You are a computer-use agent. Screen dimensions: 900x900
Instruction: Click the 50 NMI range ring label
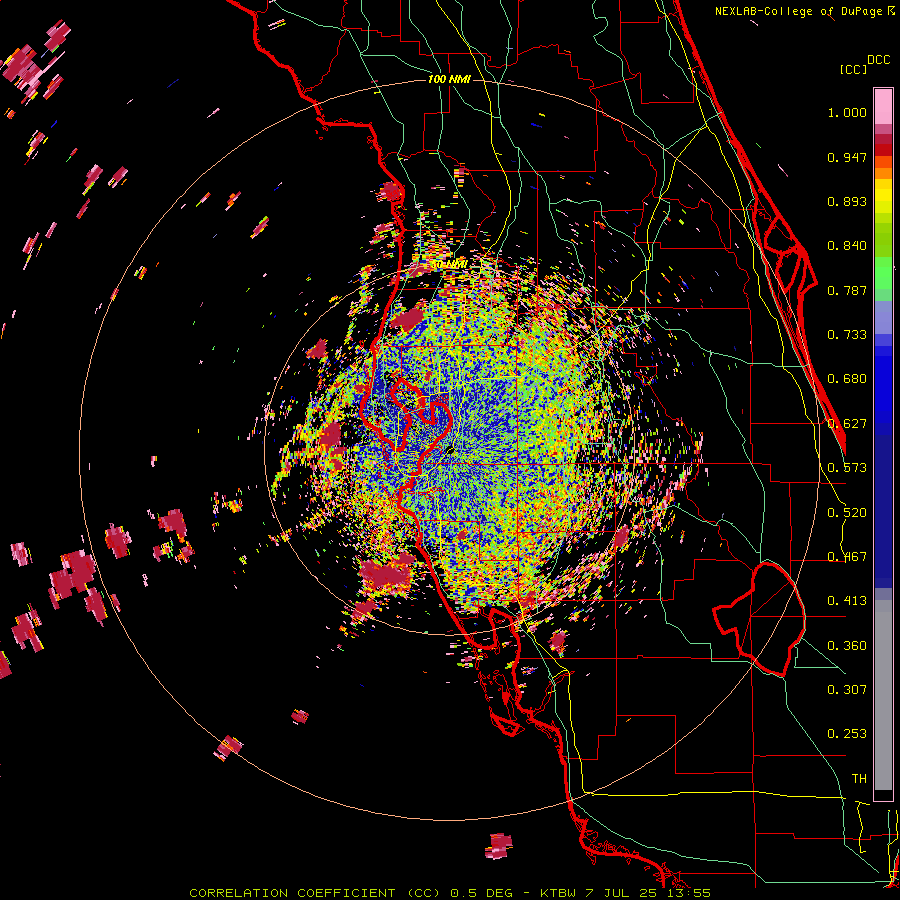448,265
